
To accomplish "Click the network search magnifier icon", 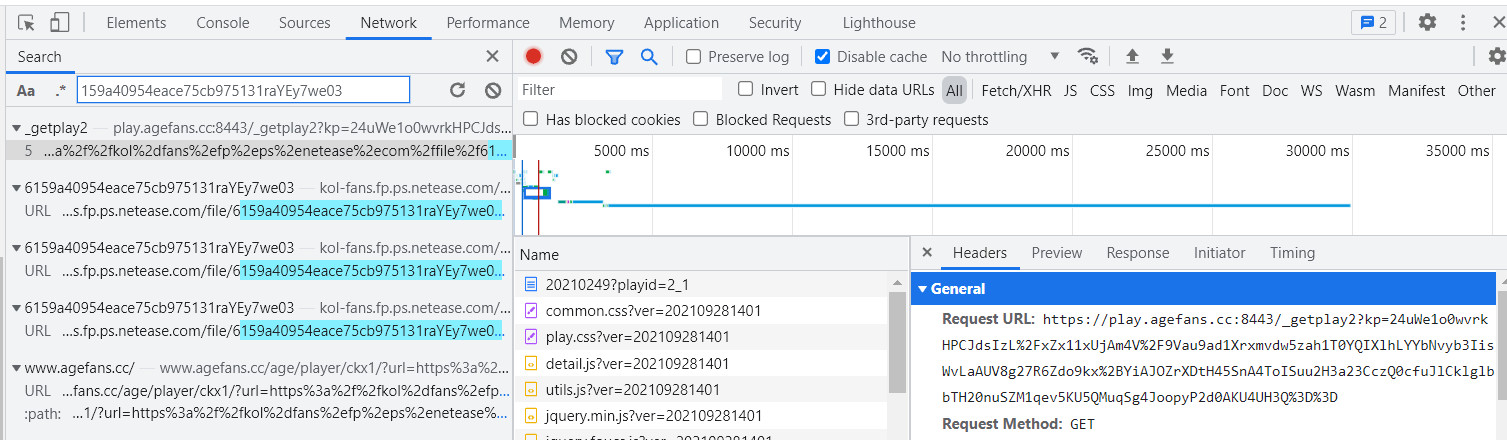I will tap(649, 57).
